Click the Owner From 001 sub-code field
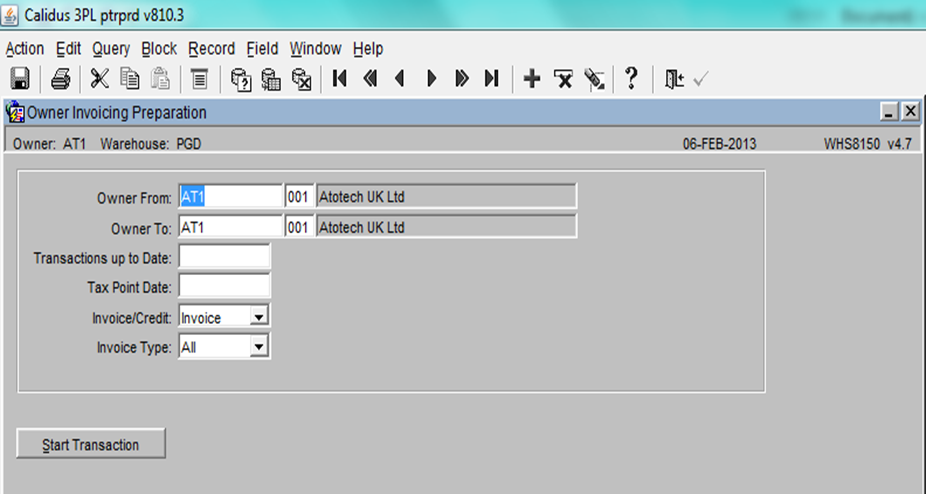 pyautogui.click(x=299, y=197)
